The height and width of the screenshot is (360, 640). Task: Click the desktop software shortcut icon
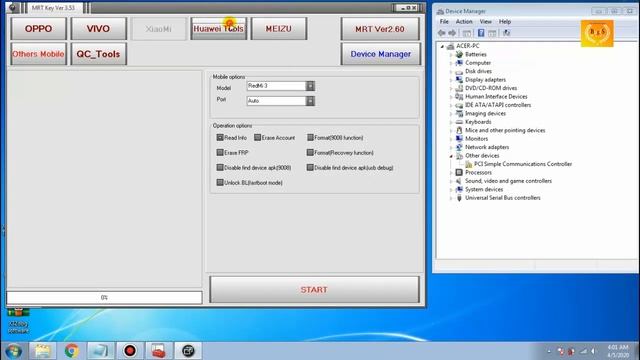coord(18,320)
